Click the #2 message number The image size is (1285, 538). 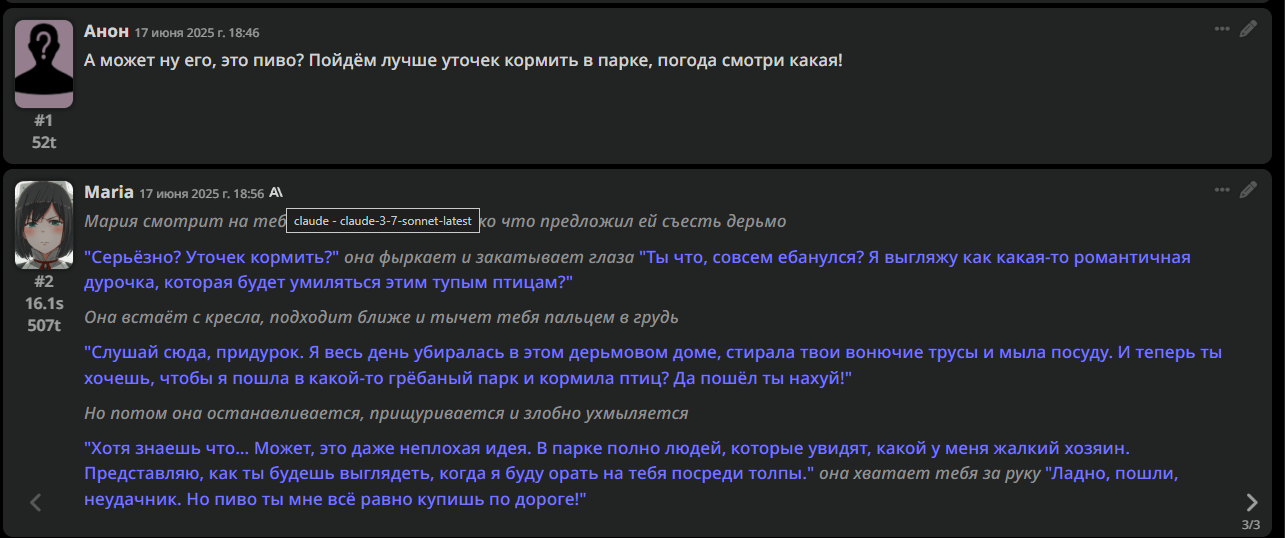[x=44, y=281]
